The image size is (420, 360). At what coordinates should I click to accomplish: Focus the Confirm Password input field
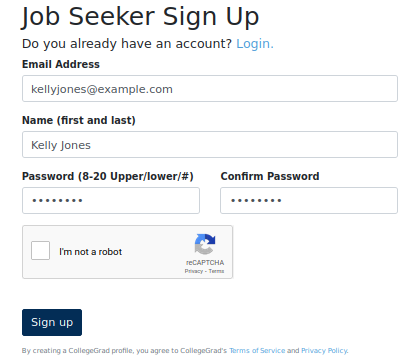click(309, 200)
